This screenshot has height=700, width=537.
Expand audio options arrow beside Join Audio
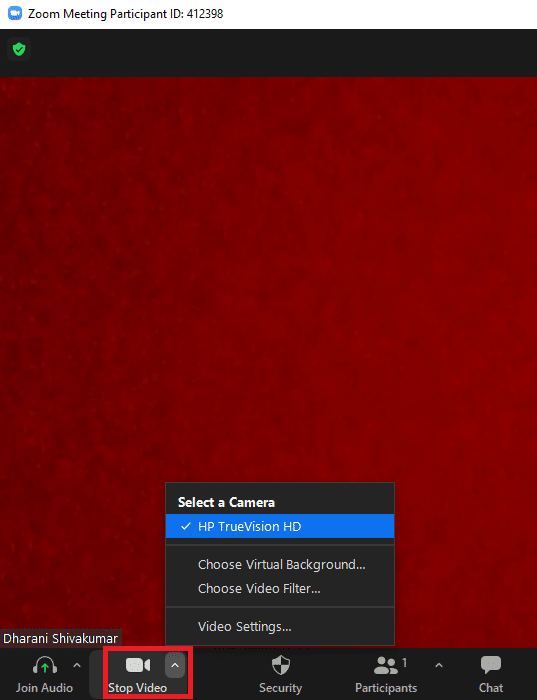click(x=77, y=666)
